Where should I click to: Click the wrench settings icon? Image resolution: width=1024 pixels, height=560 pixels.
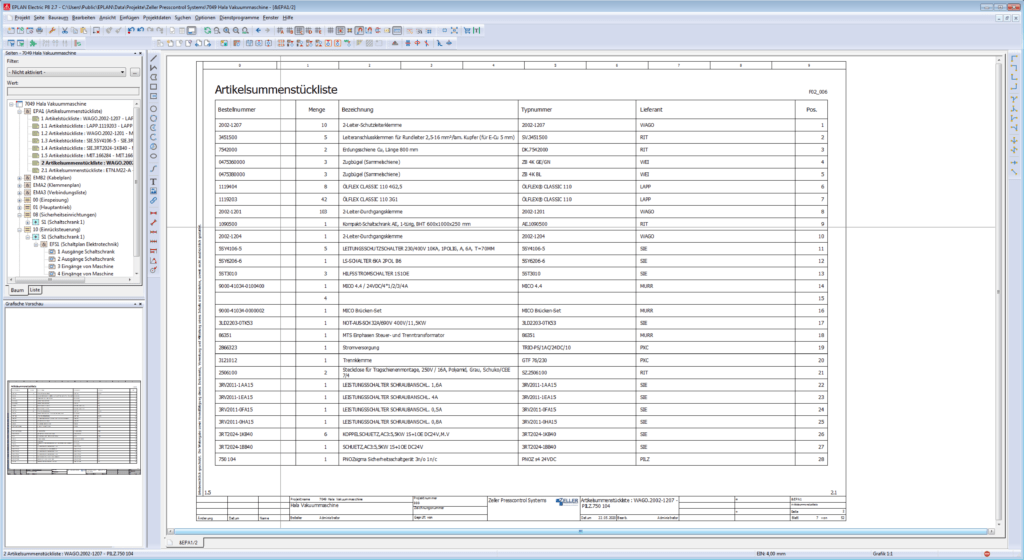coord(52,30)
